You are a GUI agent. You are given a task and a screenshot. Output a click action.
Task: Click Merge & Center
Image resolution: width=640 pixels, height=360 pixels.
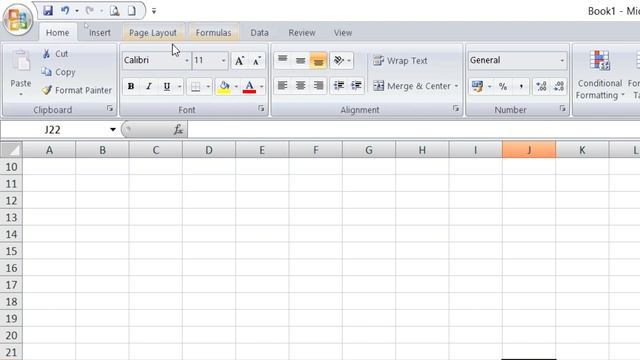[411, 86]
